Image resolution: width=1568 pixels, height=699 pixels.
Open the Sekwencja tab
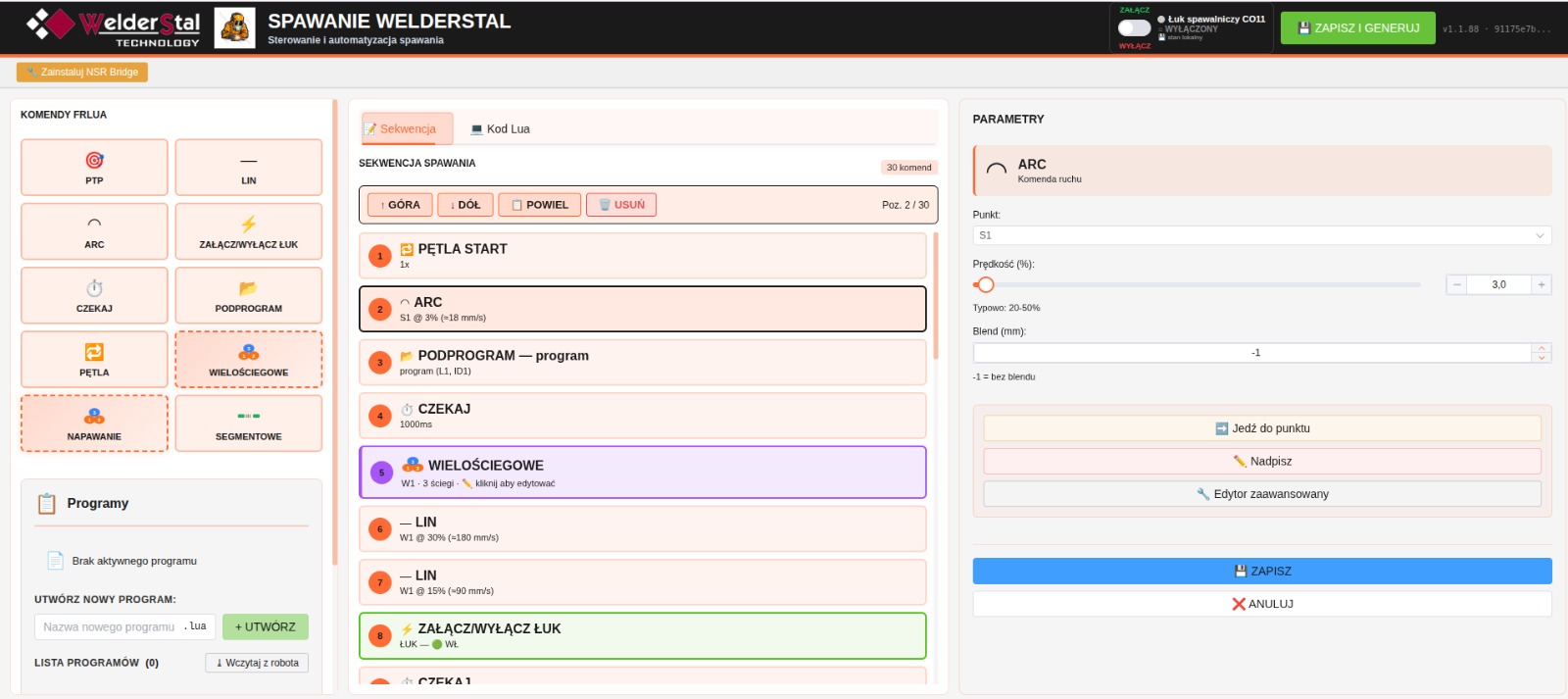point(407,128)
